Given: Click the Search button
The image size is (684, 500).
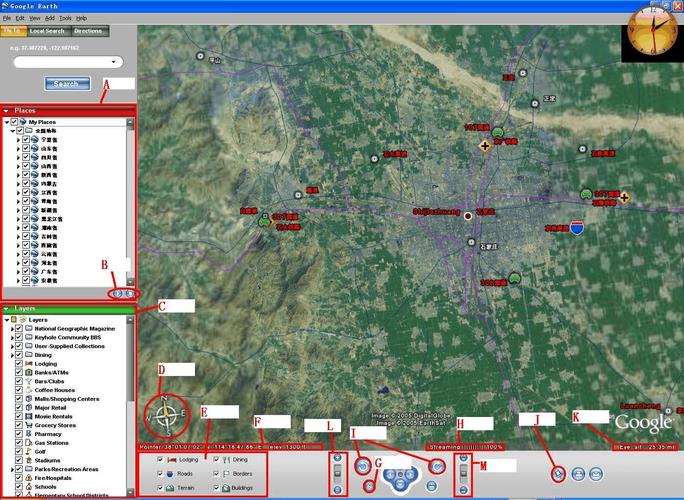Looking at the screenshot, I should click(66, 84).
